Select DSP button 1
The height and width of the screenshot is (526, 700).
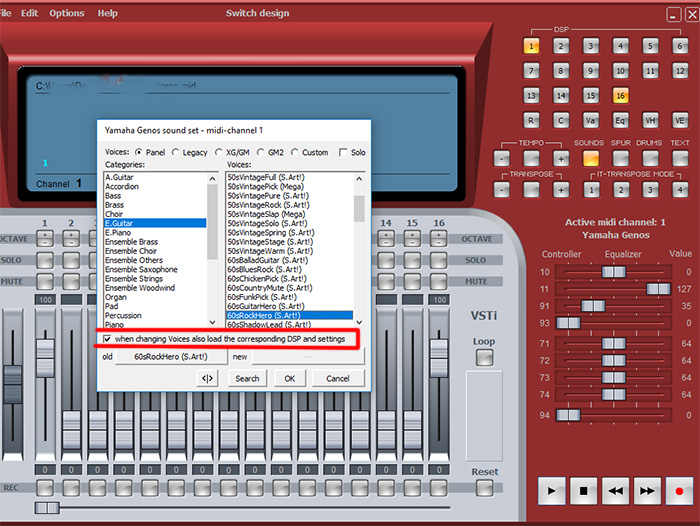[x=531, y=46]
